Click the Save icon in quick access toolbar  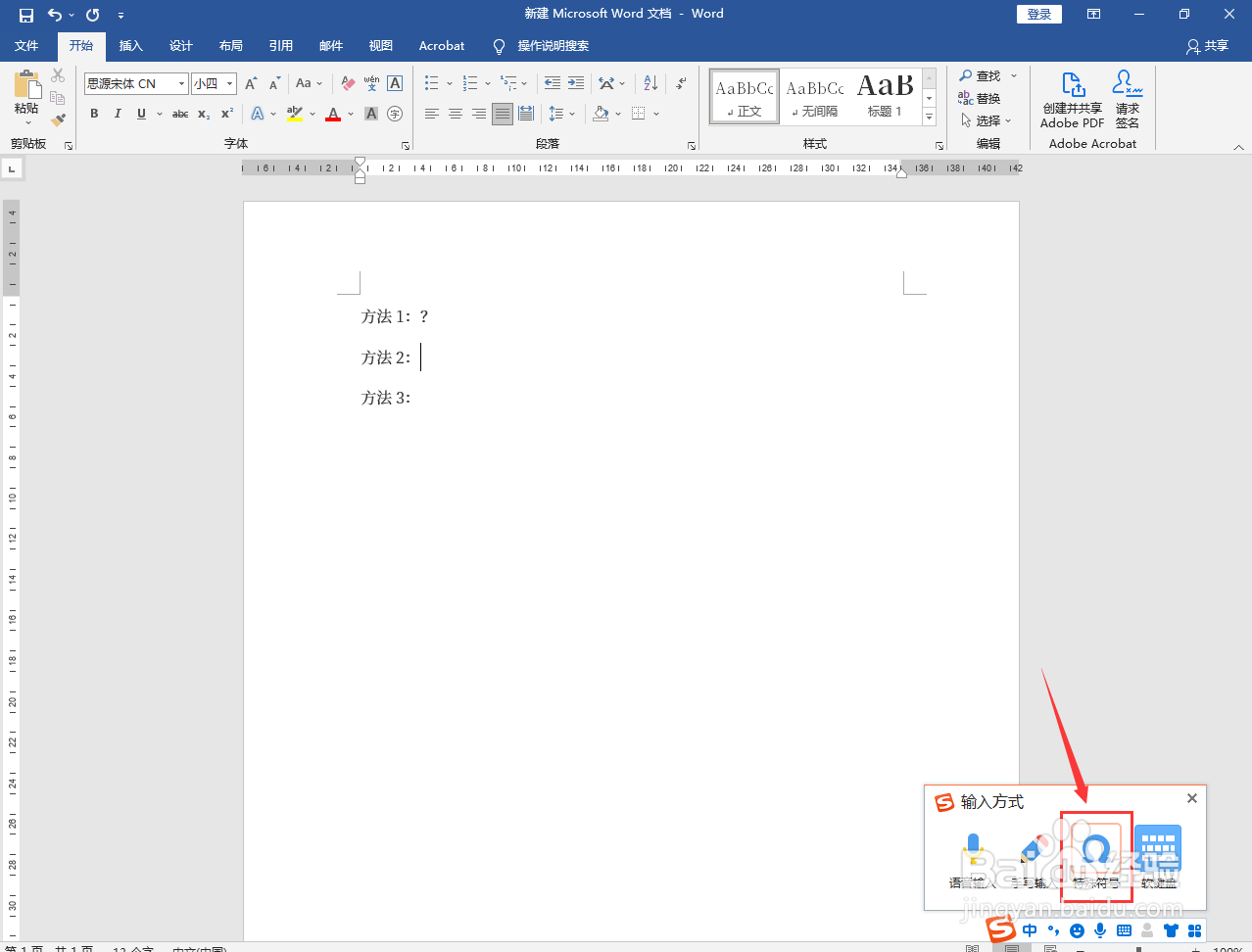(x=26, y=15)
